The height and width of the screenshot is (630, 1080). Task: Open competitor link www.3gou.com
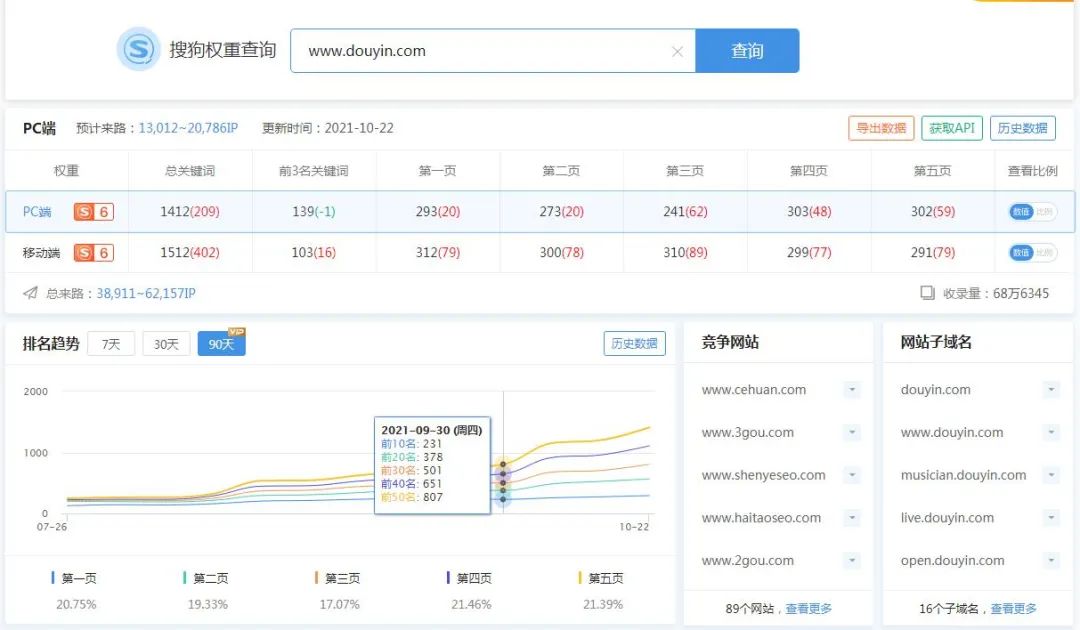747,432
